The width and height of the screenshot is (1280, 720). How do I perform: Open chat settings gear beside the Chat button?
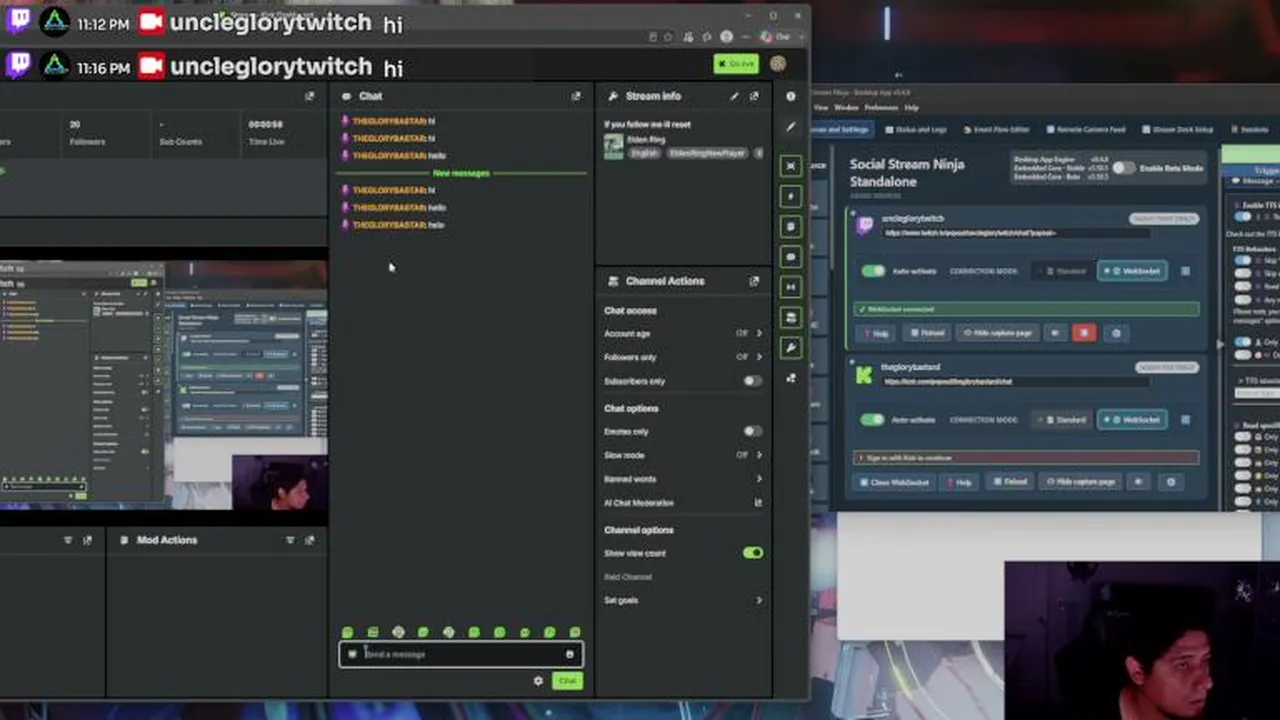pos(538,681)
